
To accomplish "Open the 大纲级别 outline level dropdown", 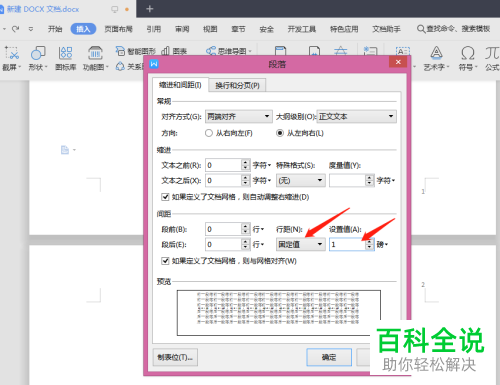I will point(356,116).
